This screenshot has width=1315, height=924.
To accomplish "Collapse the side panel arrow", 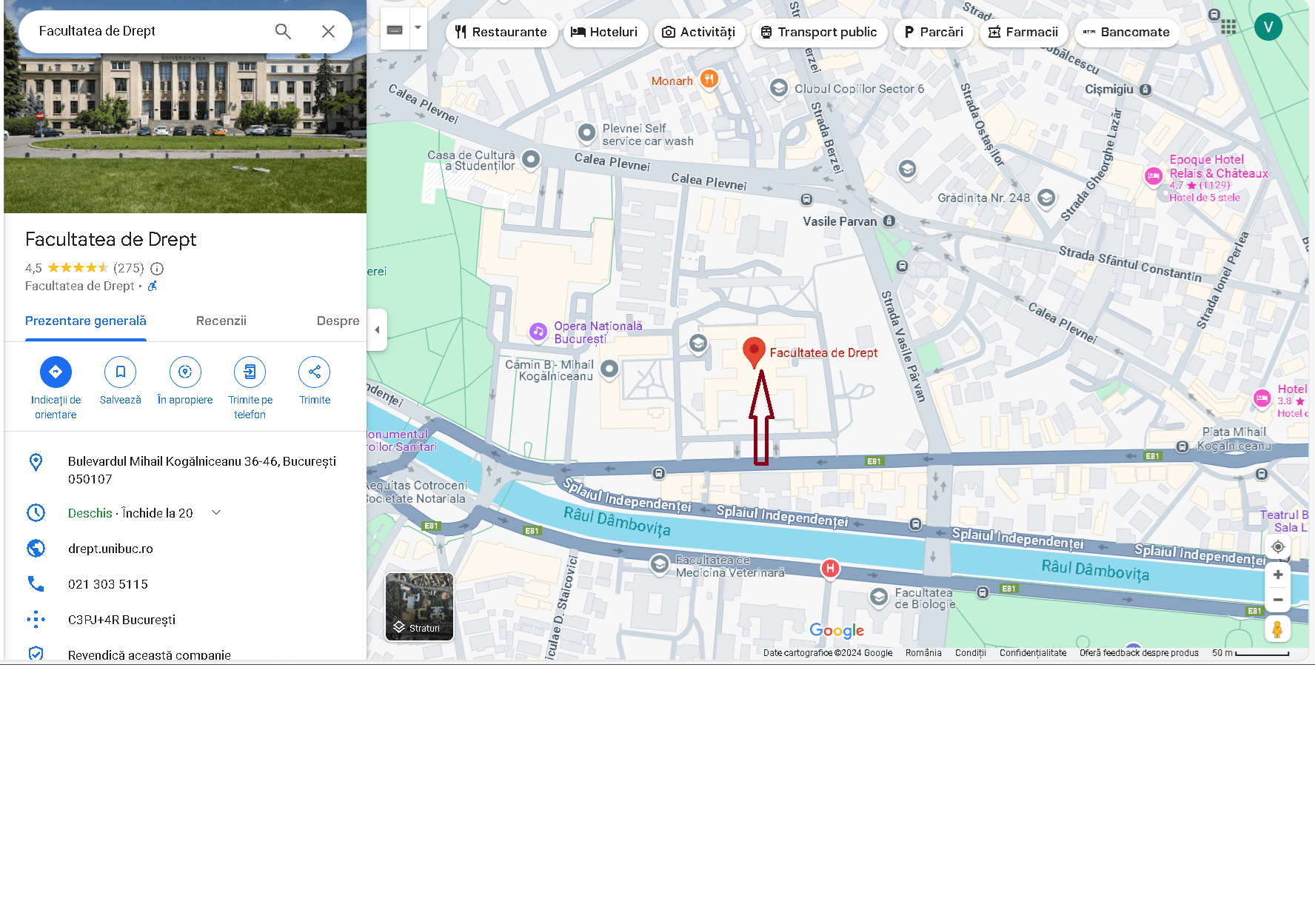I will [377, 329].
